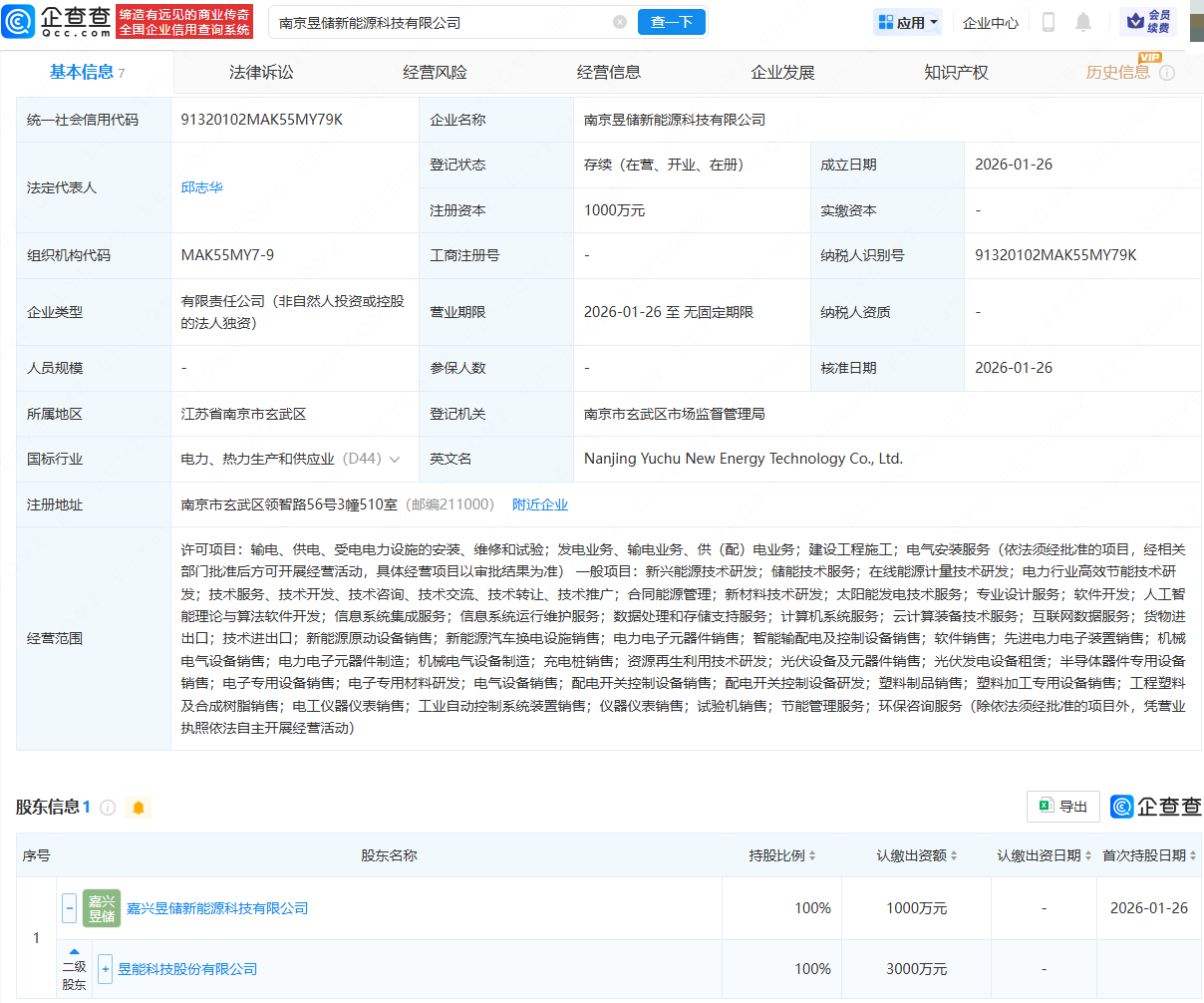
Task: Click the Qcc logo in header
Action: [58, 21]
